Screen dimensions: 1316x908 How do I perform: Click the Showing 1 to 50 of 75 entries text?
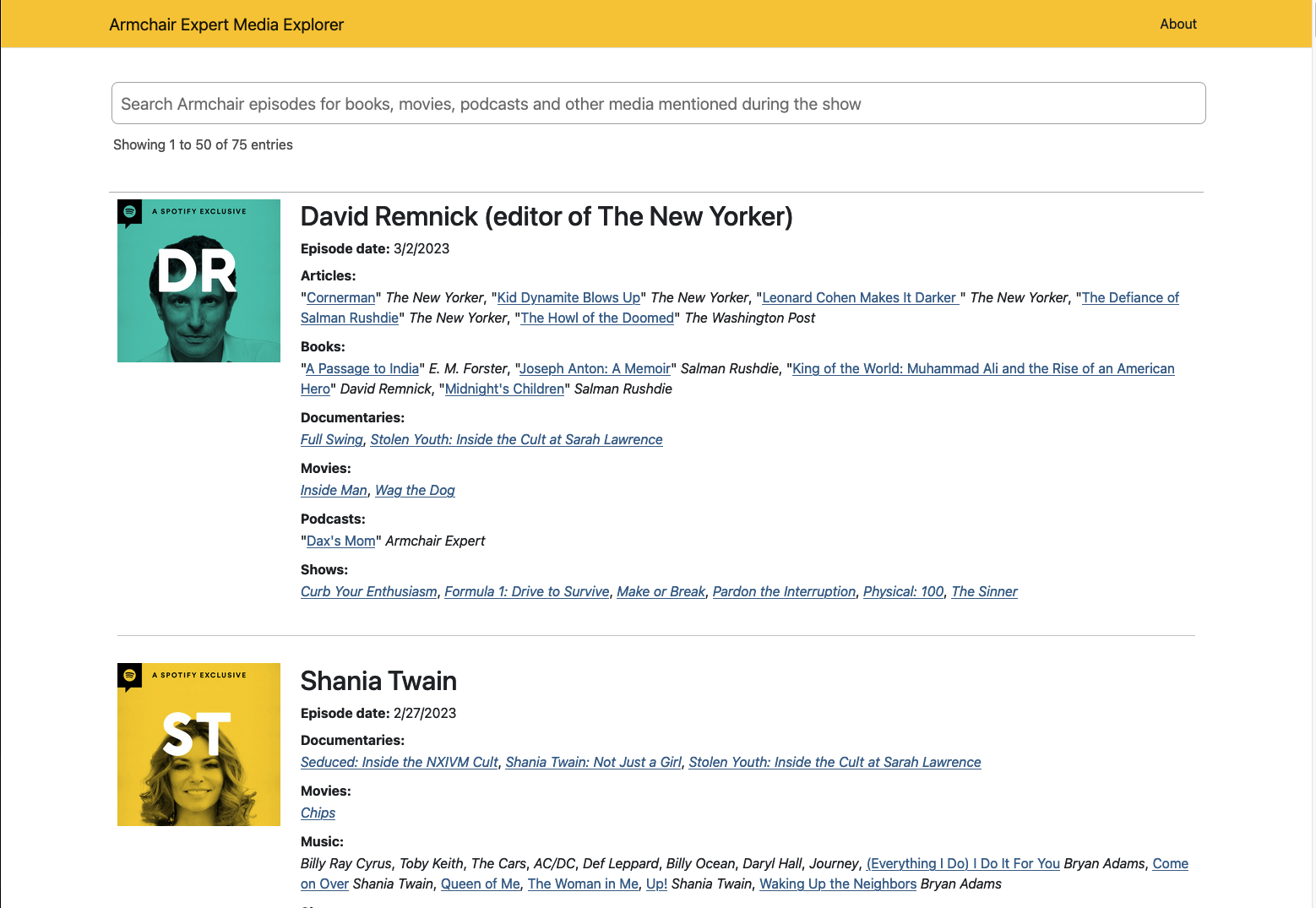click(x=203, y=144)
